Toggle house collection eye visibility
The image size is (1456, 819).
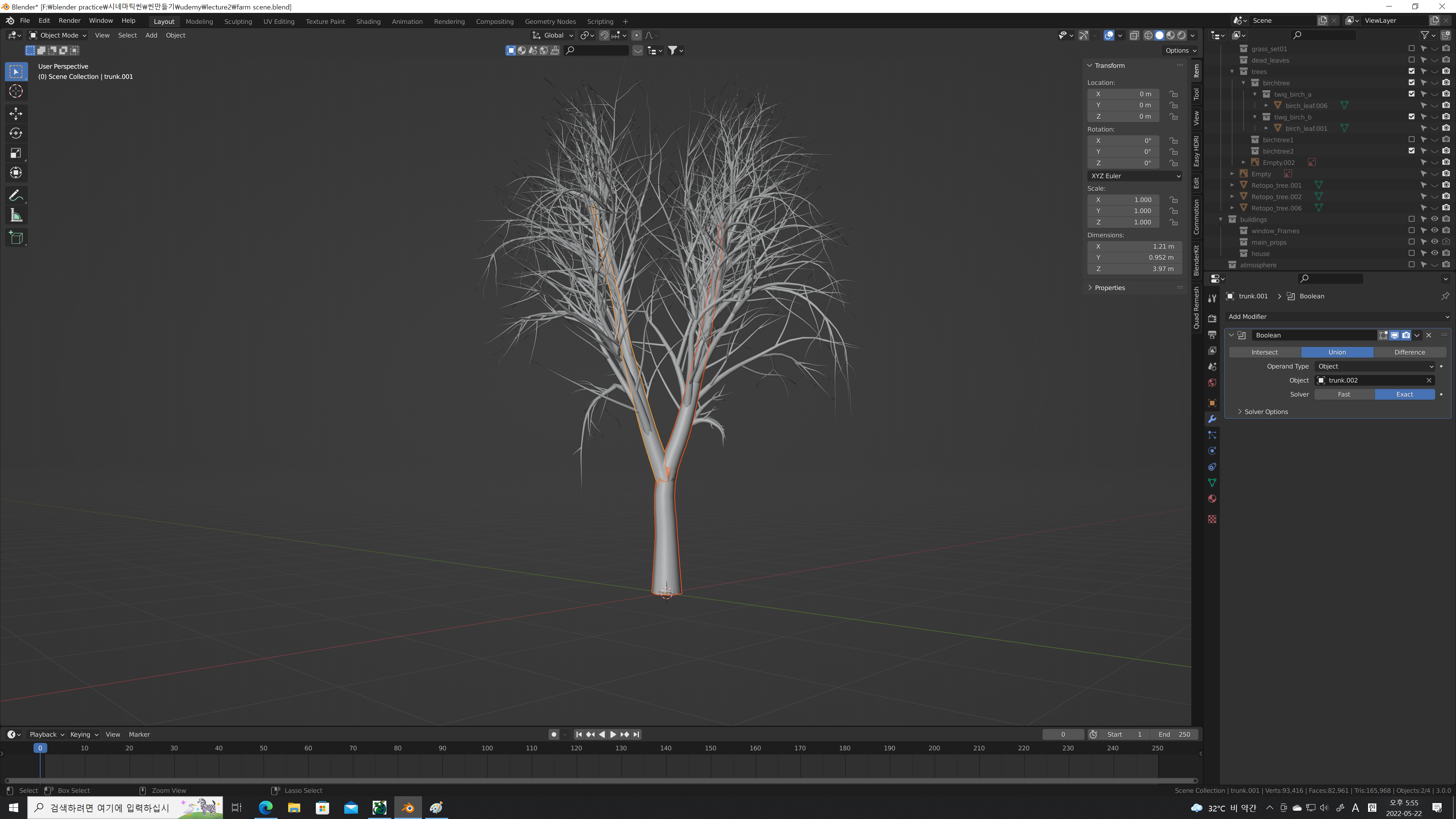[x=1434, y=253]
